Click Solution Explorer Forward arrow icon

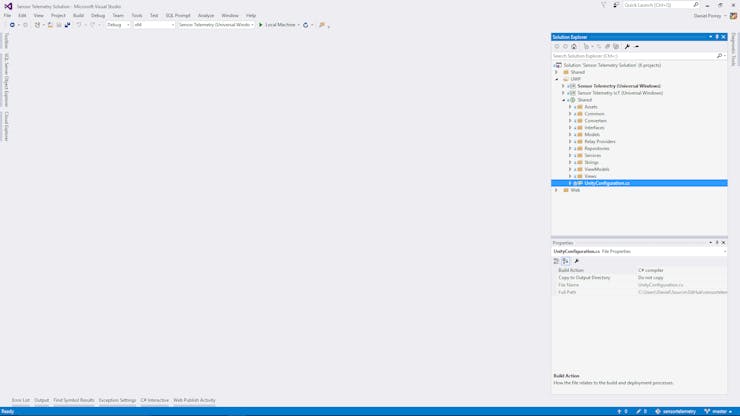pos(565,47)
